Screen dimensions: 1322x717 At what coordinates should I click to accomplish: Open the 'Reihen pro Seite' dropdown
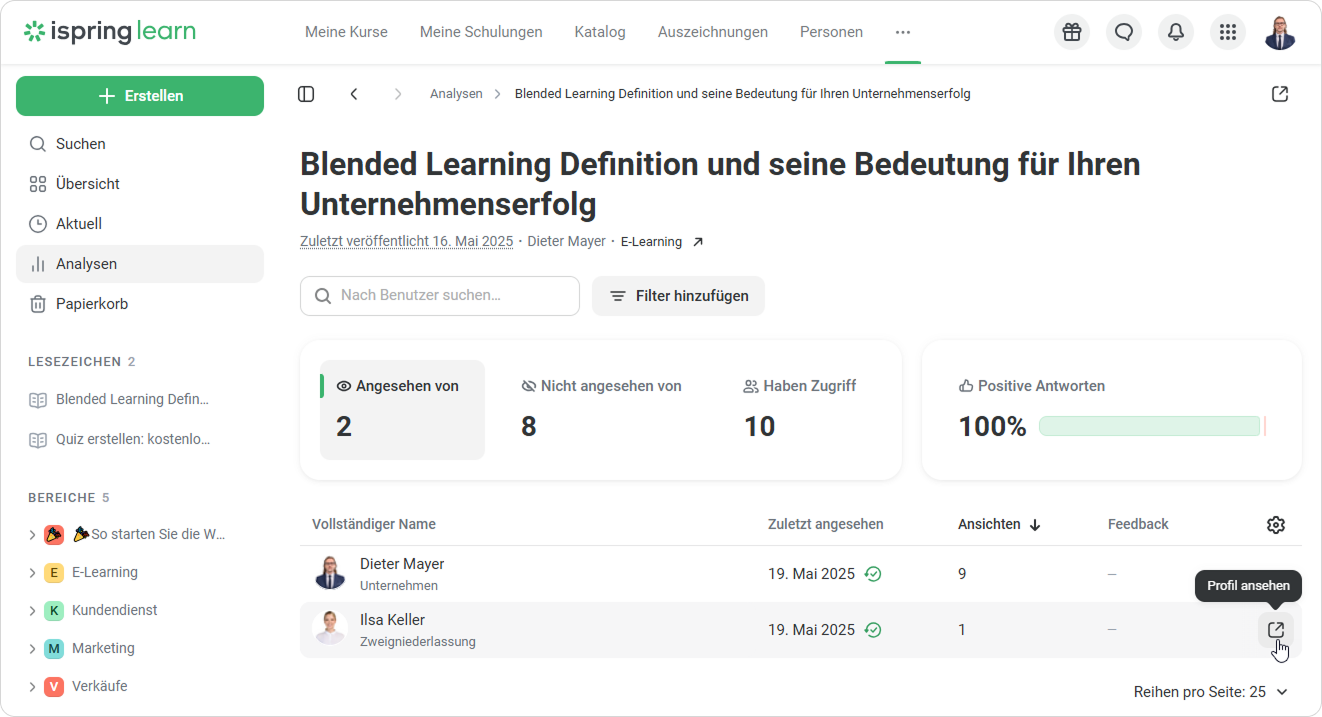[1211, 692]
